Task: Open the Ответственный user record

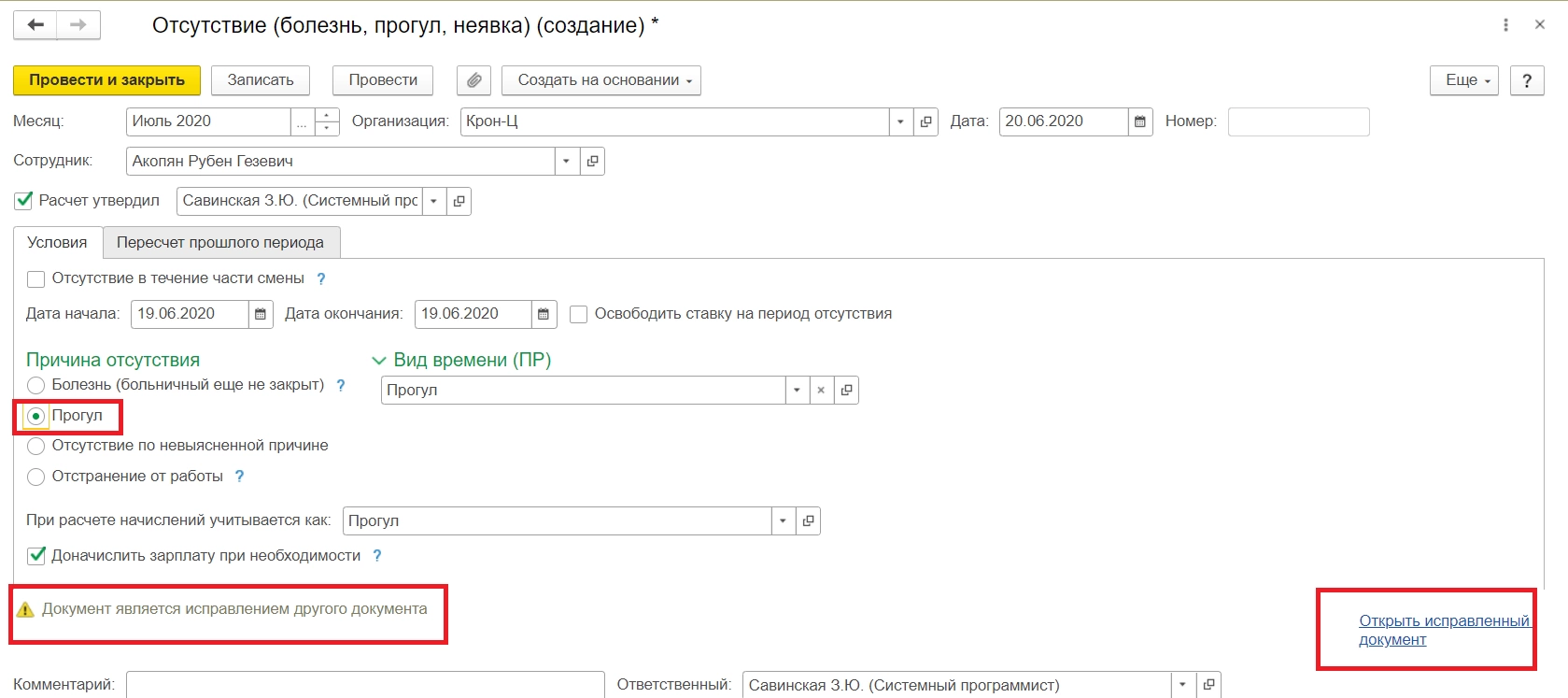Action: point(1208,685)
